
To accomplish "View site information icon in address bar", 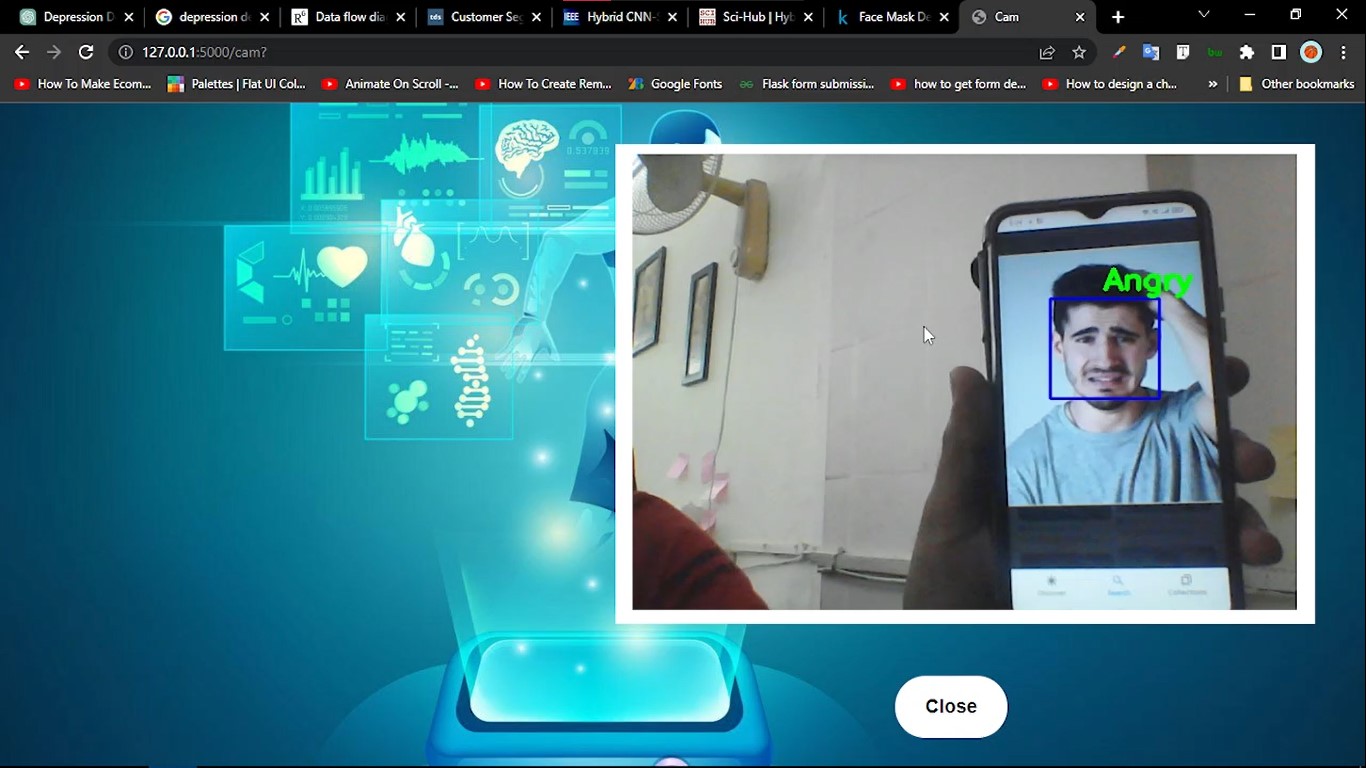I will tap(126, 52).
